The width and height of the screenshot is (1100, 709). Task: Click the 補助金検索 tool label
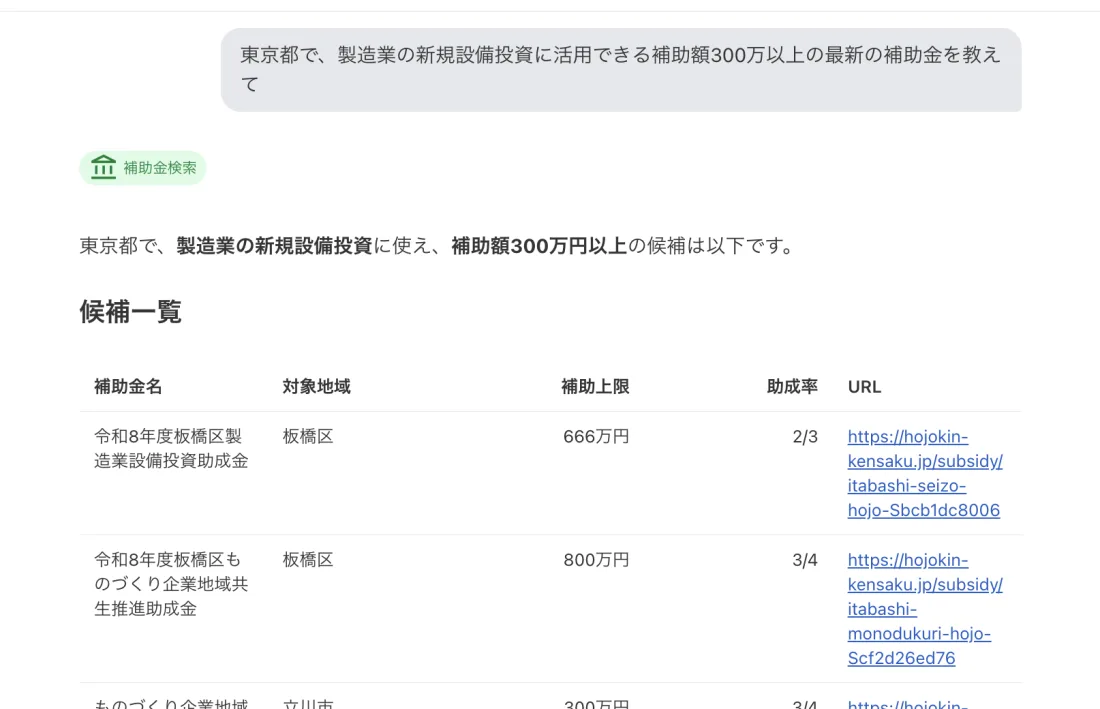(160, 168)
